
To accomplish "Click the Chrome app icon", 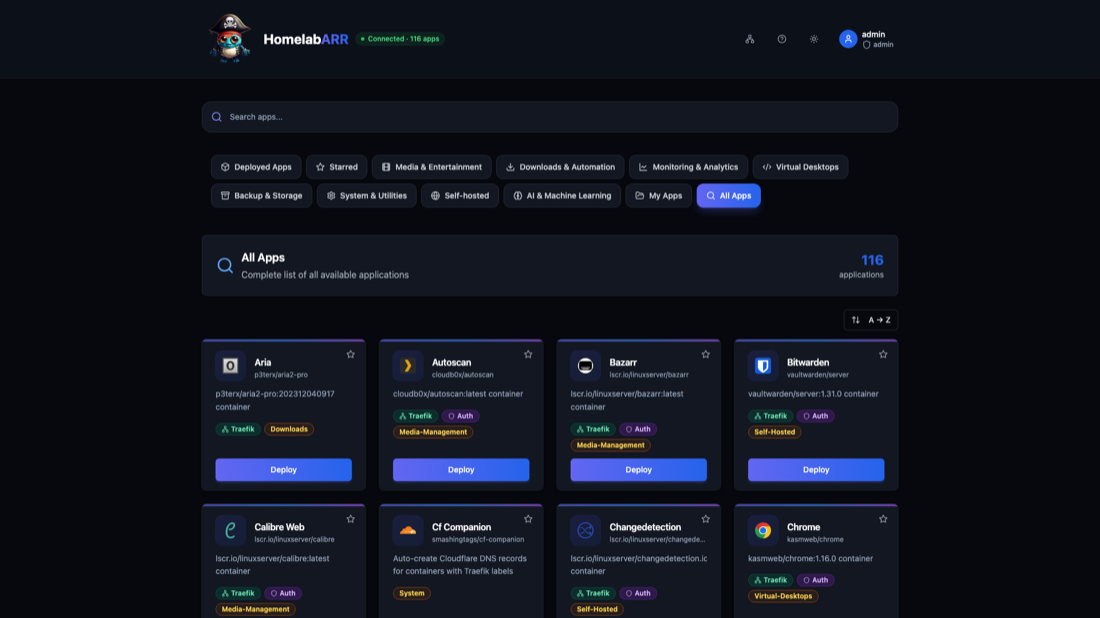I will point(763,530).
